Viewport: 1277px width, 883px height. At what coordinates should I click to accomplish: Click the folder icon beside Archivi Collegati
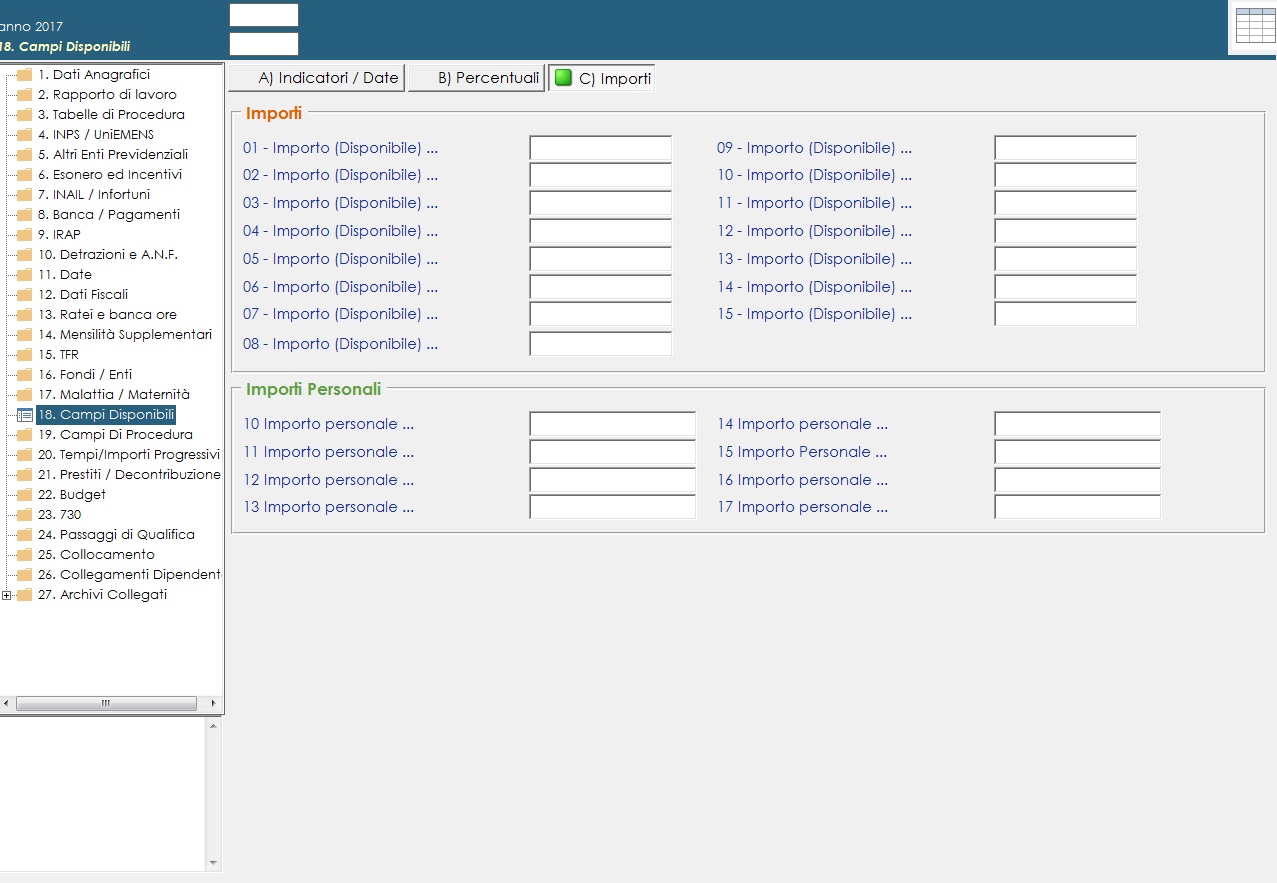tap(25, 595)
